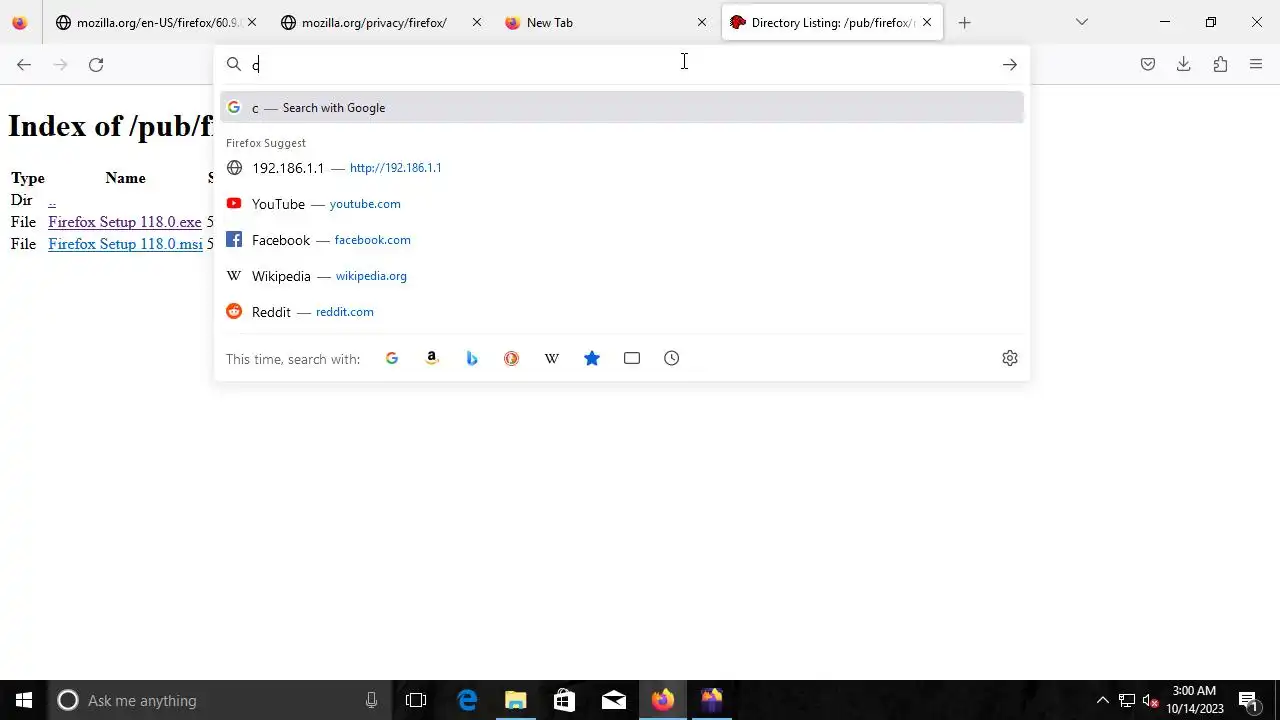Close the New Tab tab
Viewport: 1280px width, 720px height.
point(701,22)
